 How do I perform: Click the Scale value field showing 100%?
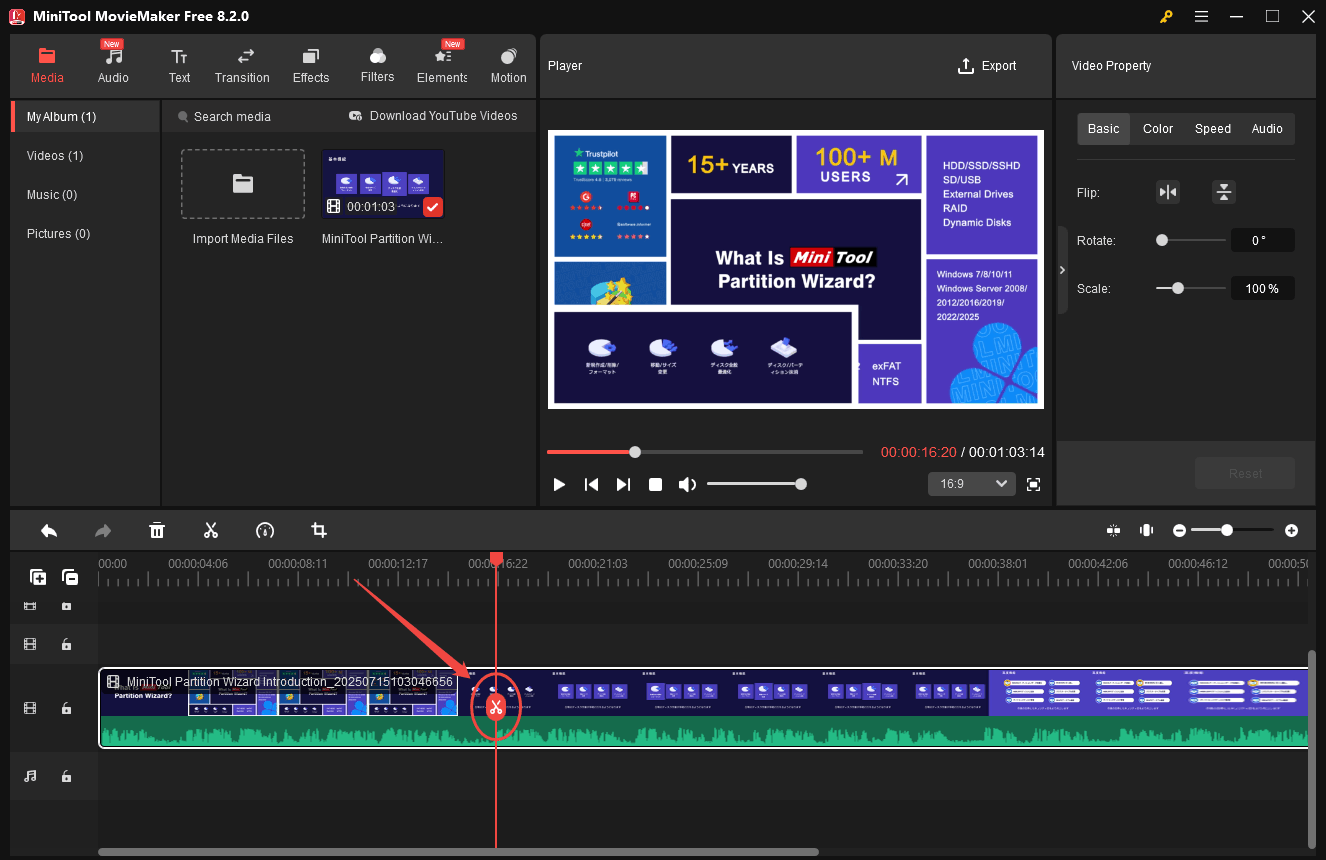tap(1262, 288)
